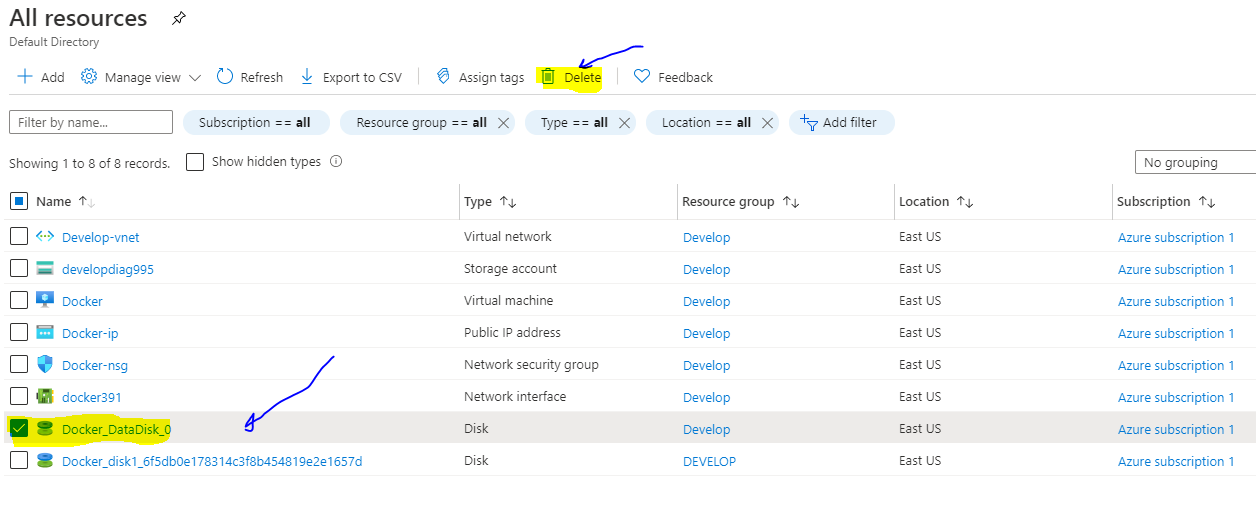The width and height of the screenshot is (1256, 510).
Task: Remove the Type filter
Action: point(624,122)
